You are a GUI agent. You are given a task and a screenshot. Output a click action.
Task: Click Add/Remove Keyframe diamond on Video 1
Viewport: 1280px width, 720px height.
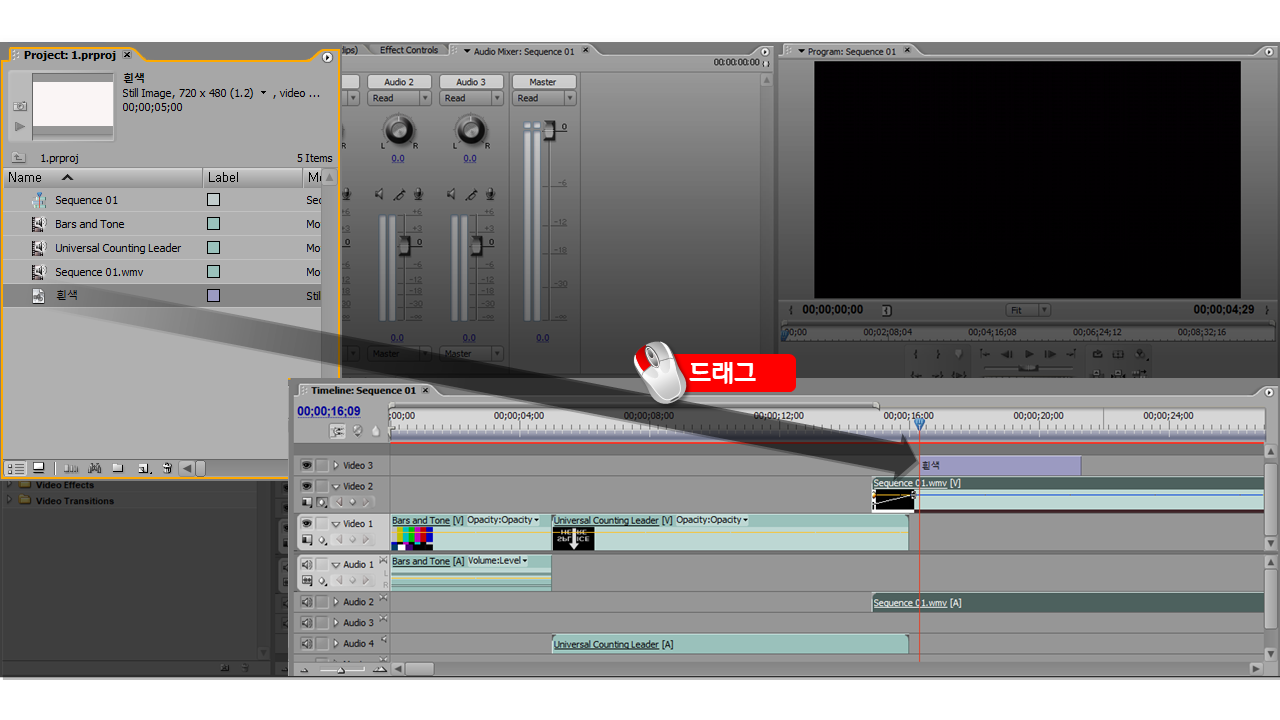(x=353, y=540)
